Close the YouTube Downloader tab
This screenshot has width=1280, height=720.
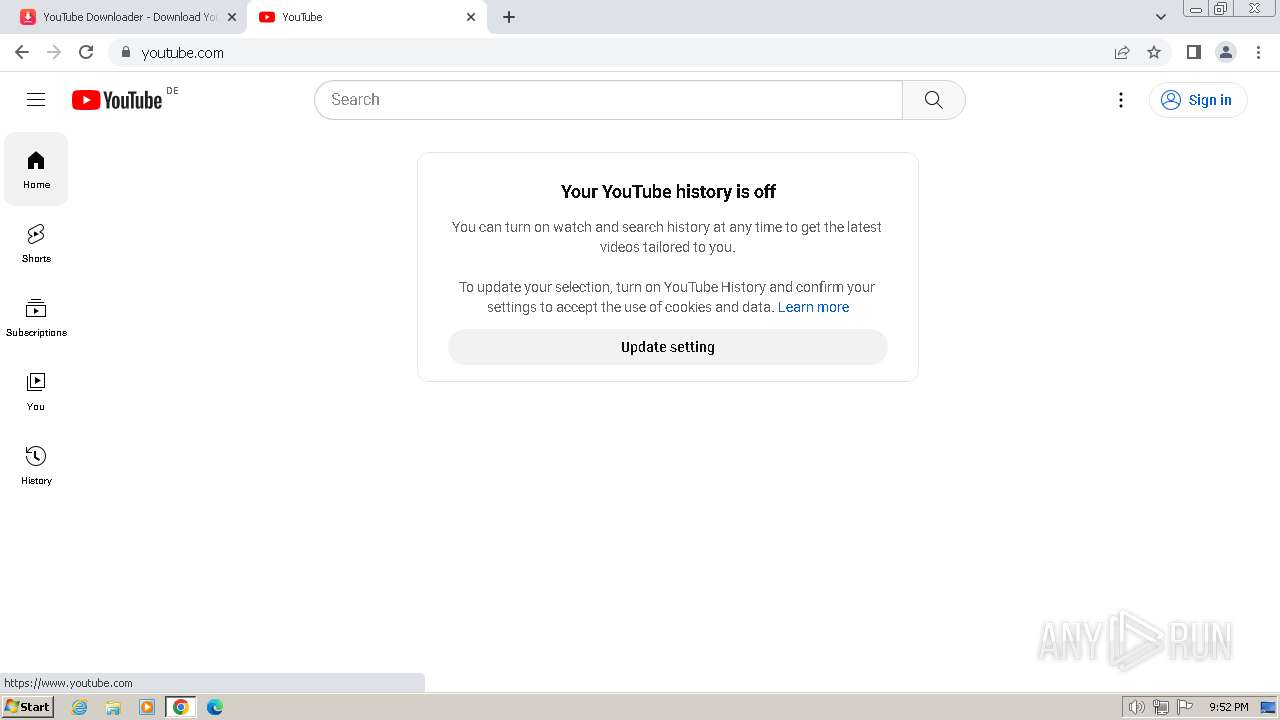point(232,17)
